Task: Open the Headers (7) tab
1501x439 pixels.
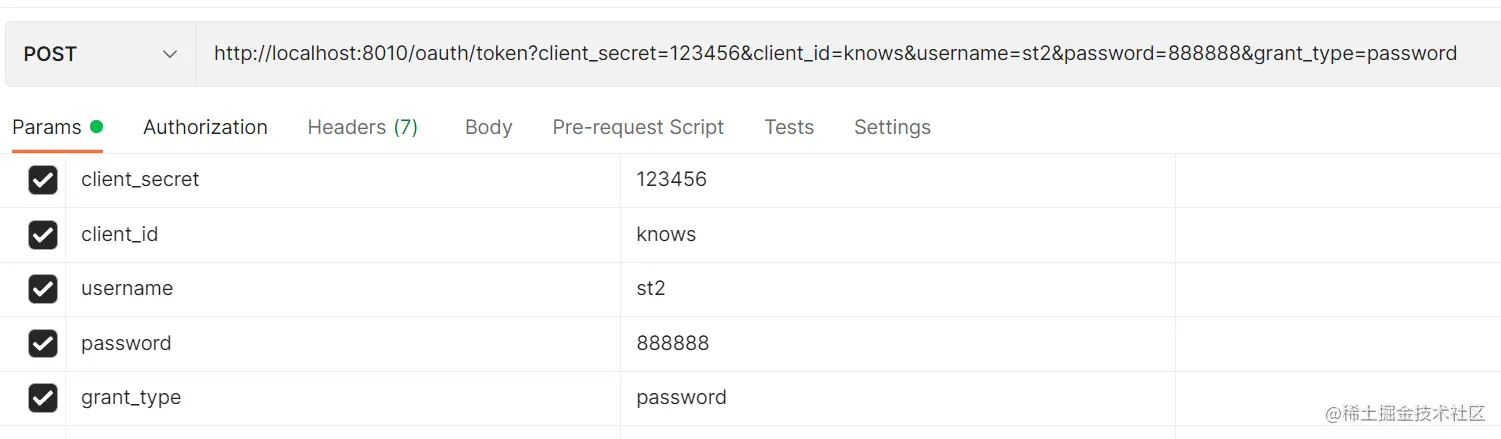Action: (362, 127)
